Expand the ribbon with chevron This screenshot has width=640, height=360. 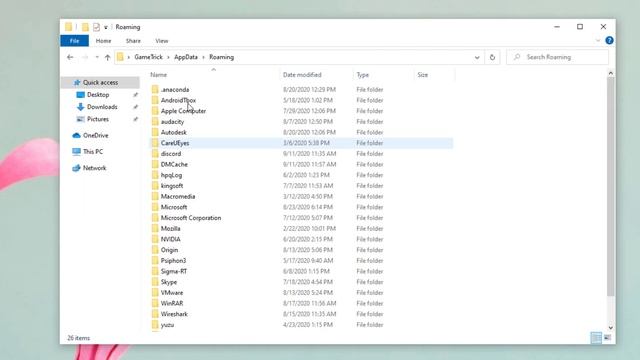[x=598, y=40]
